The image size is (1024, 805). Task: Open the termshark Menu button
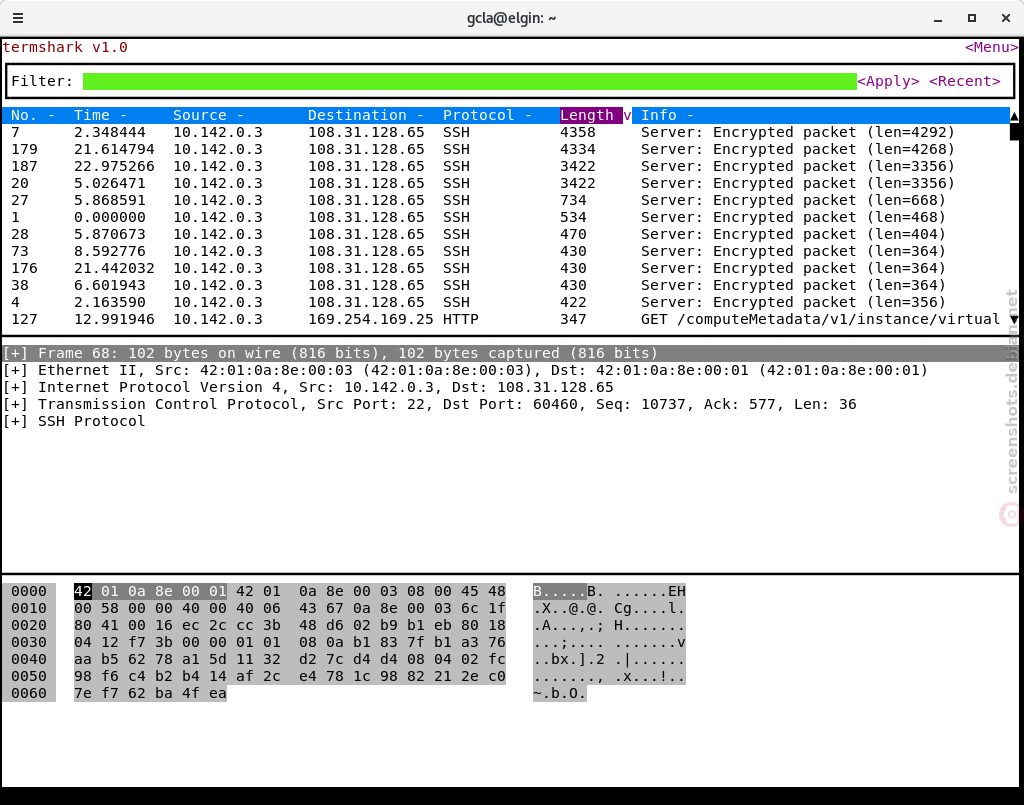click(x=991, y=48)
